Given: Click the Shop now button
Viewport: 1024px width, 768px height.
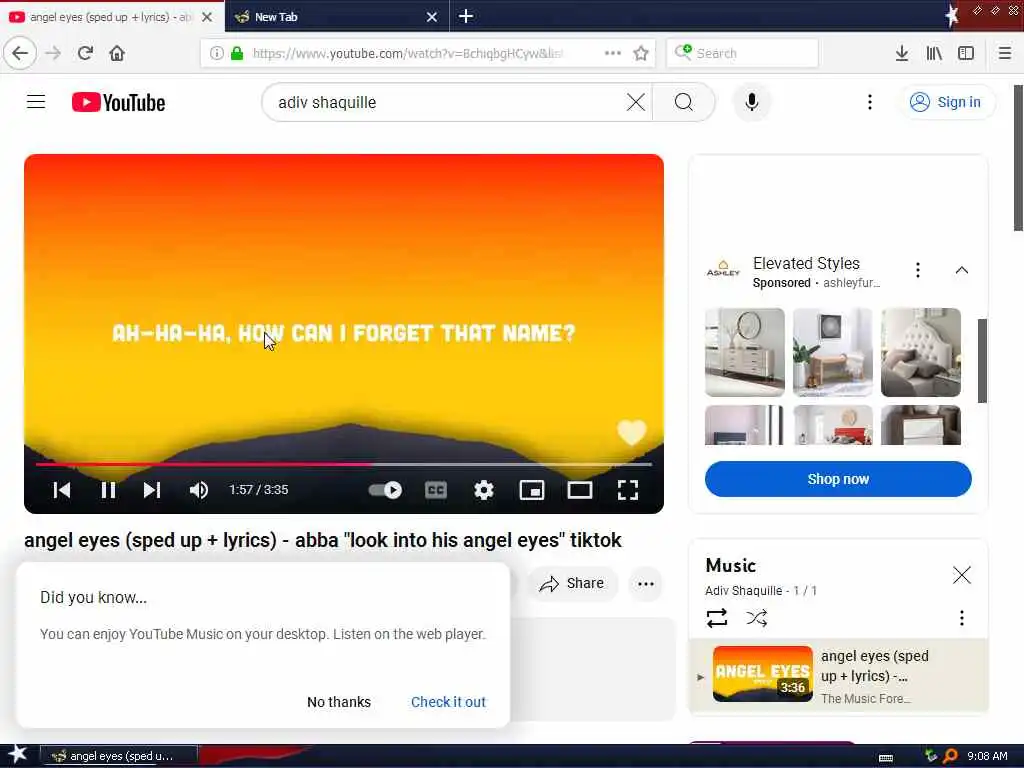Looking at the screenshot, I should (838, 479).
